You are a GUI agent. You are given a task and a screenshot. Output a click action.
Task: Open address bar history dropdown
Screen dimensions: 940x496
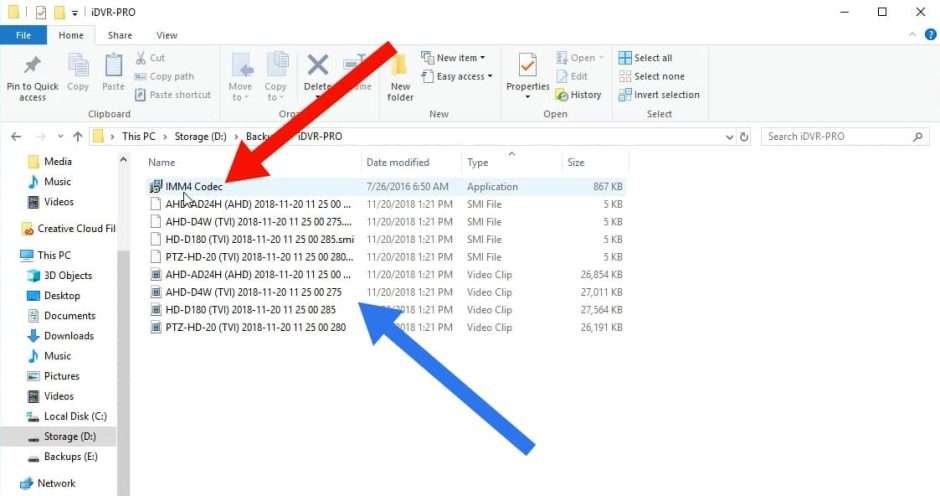[x=729, y=137]
